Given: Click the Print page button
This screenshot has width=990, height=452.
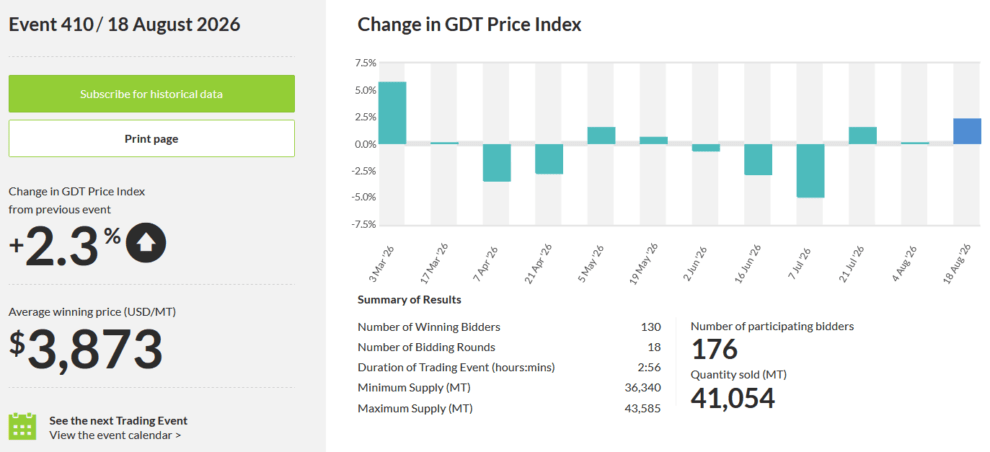Looking at the screenshot, I should pyautogui.click(x=152, y=138).
